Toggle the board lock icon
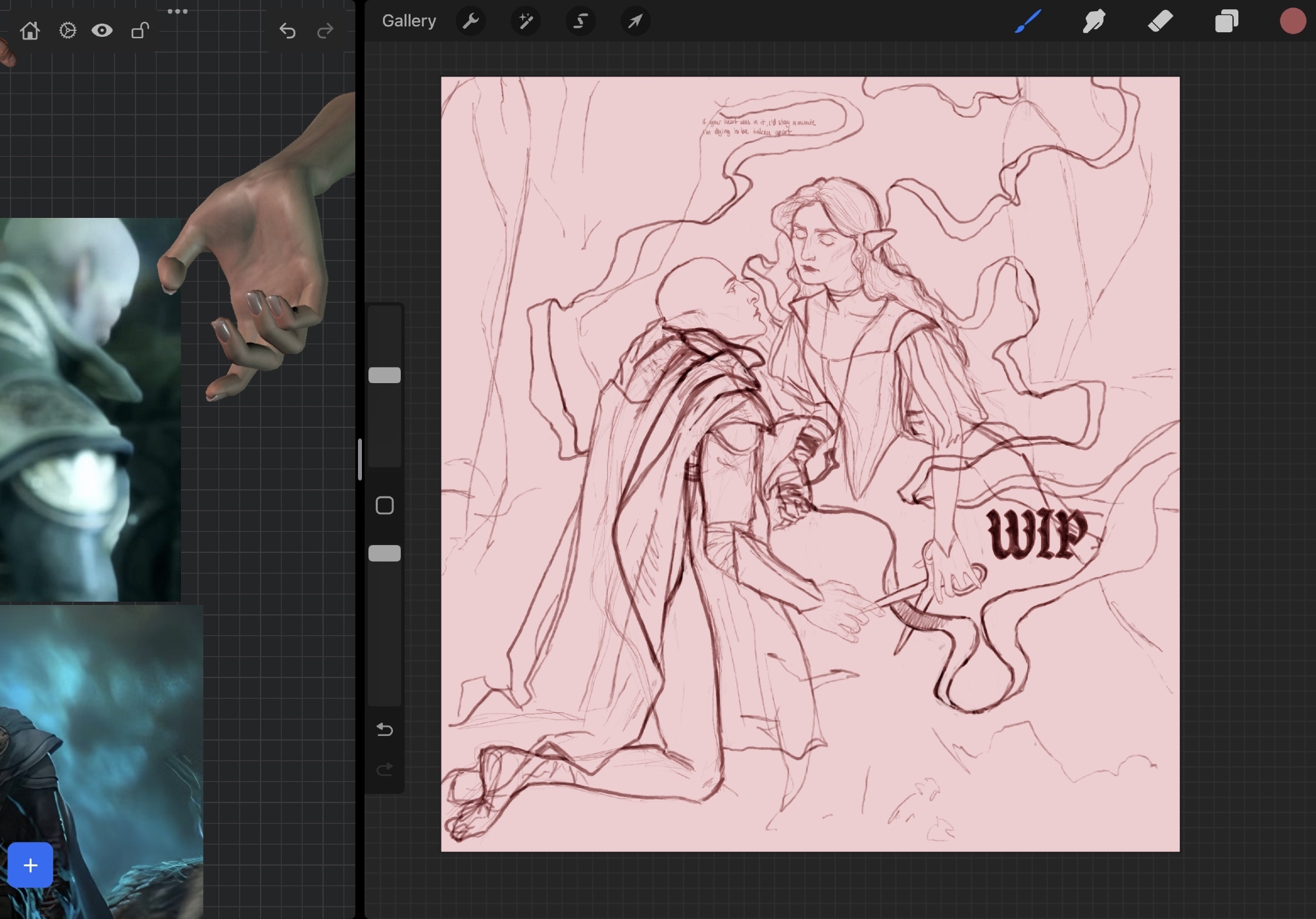The image size is (1316, 919). [x=139, y=30]
